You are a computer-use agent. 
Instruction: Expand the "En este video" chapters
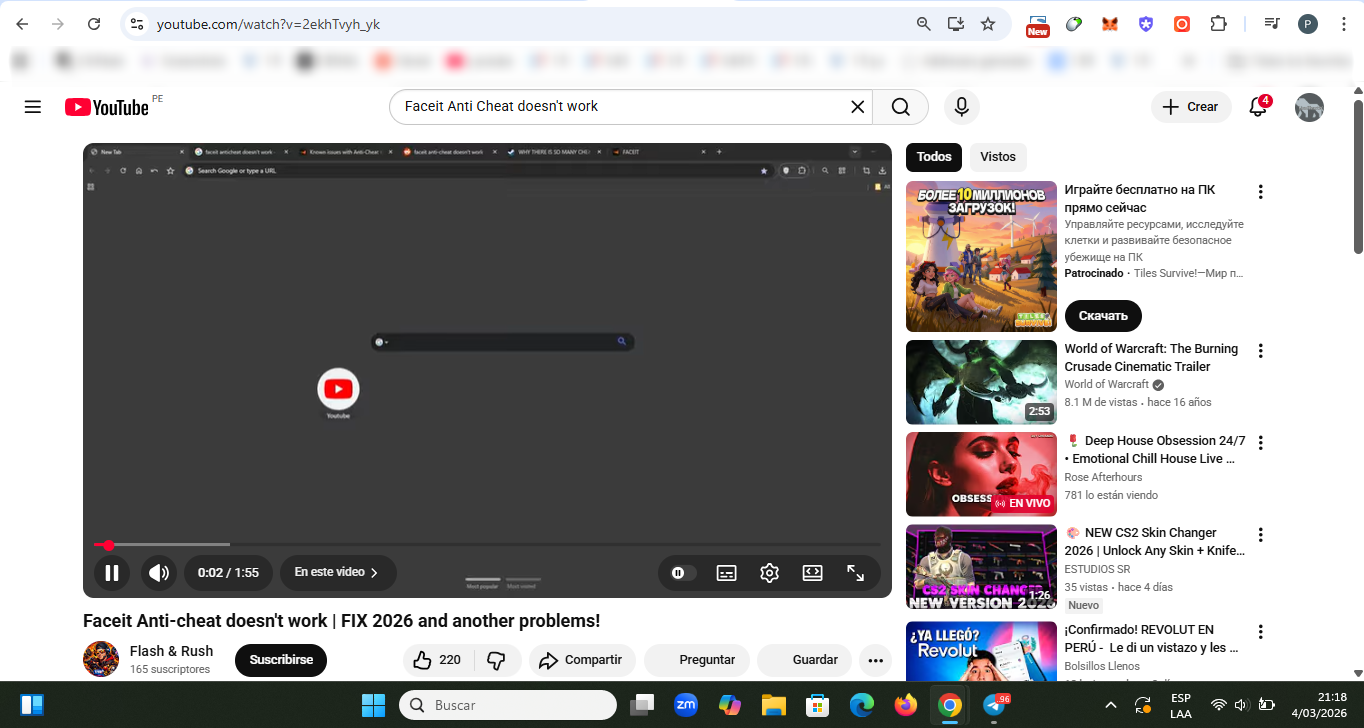tap(338, 573)
